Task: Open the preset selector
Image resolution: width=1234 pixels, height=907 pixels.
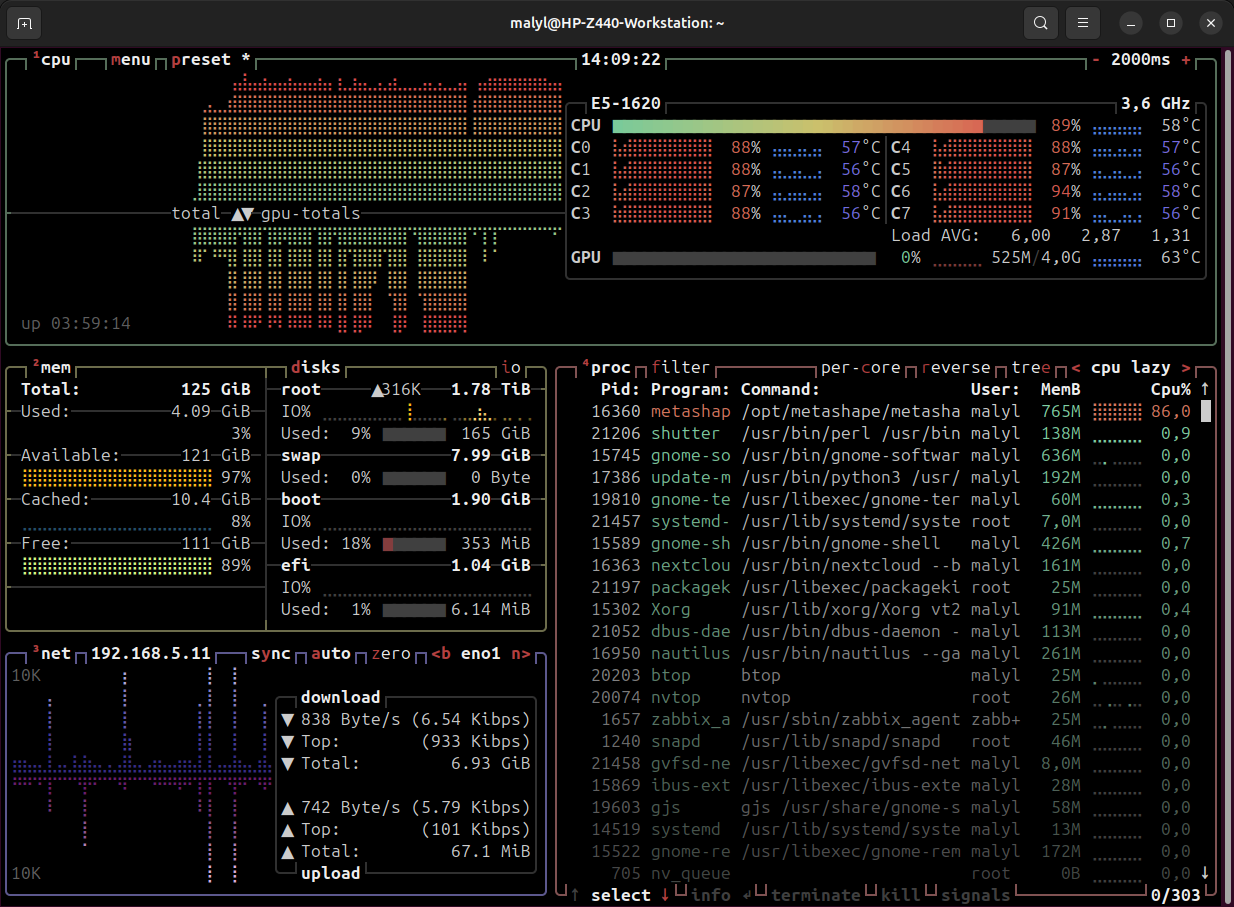Action: [201, 60]
